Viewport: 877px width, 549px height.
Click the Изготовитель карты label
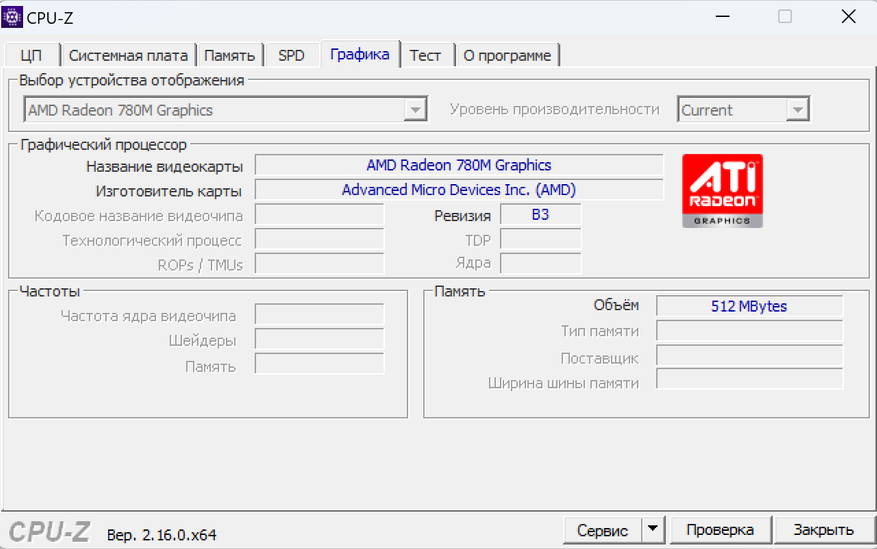click(x=169, y=191)
